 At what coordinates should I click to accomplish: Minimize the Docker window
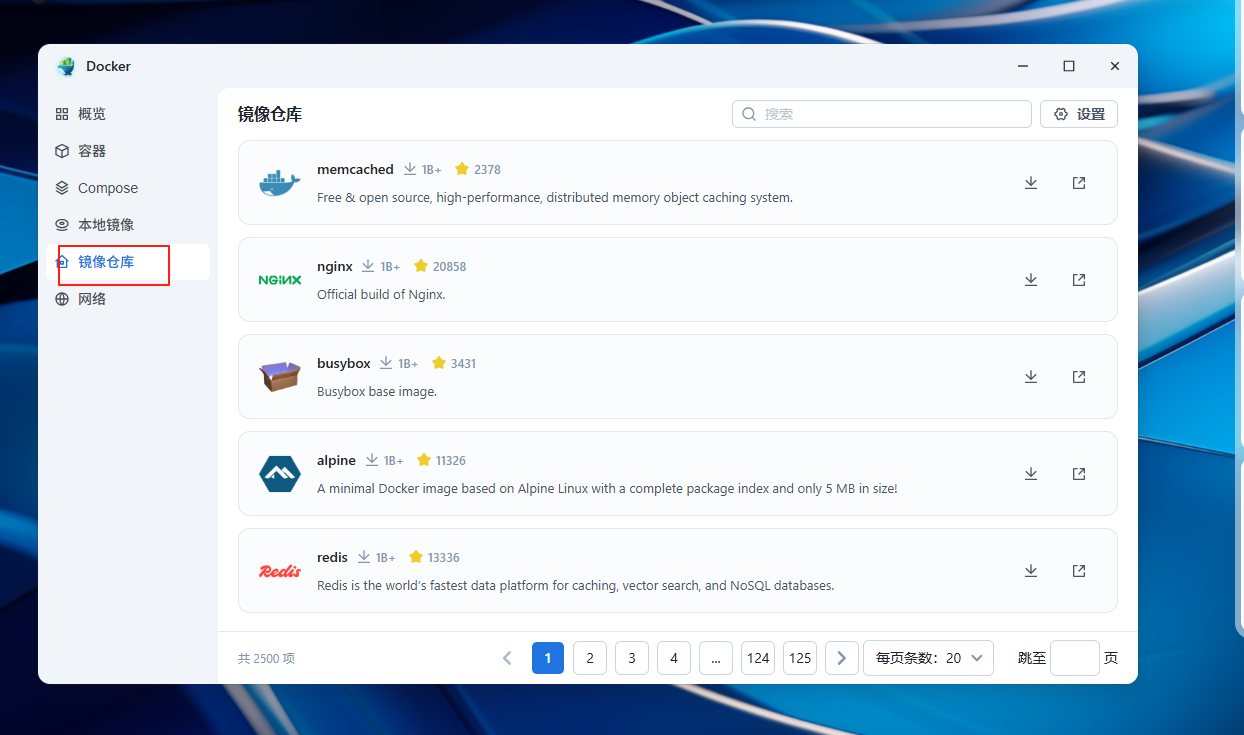(x=1023, y=66)
